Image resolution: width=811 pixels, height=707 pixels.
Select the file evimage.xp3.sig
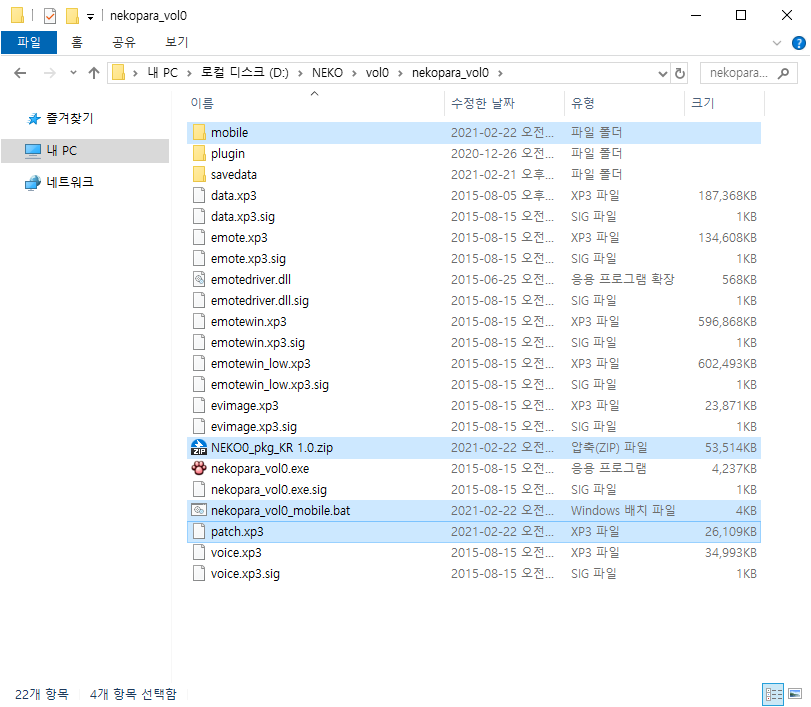473,427
